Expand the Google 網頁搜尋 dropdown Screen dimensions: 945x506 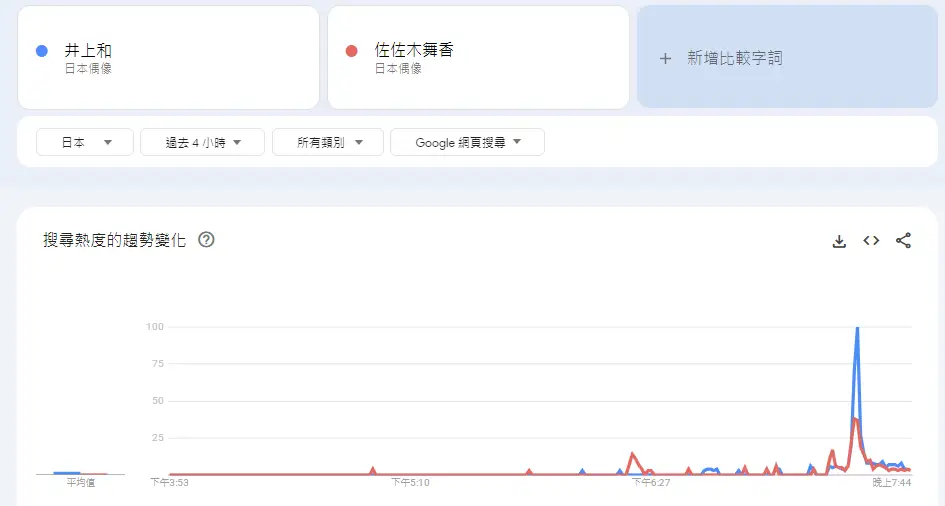point(467,143)
